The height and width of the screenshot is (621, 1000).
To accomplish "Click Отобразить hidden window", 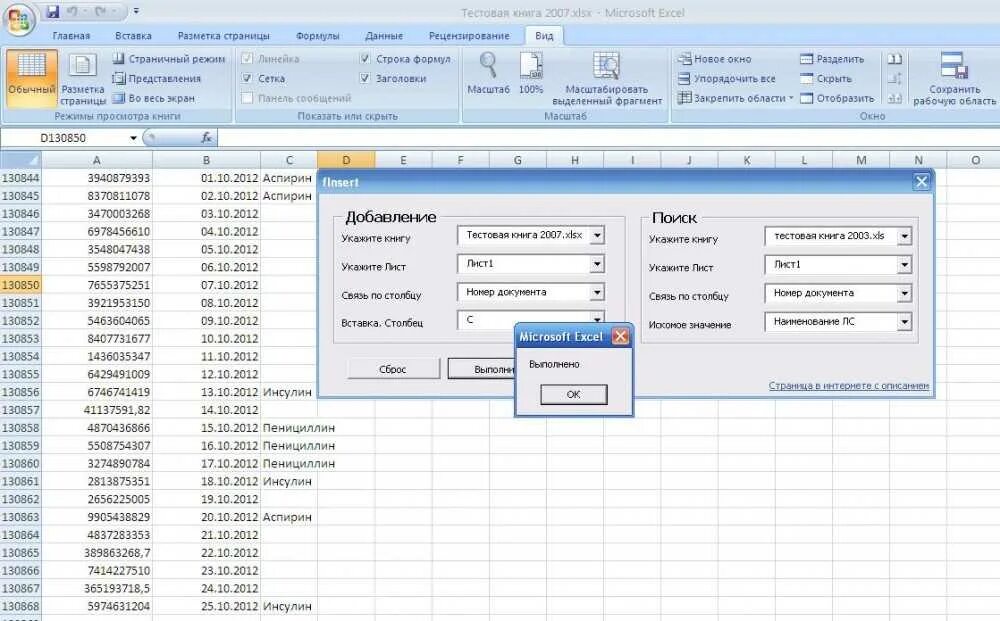I will point(837,98).
